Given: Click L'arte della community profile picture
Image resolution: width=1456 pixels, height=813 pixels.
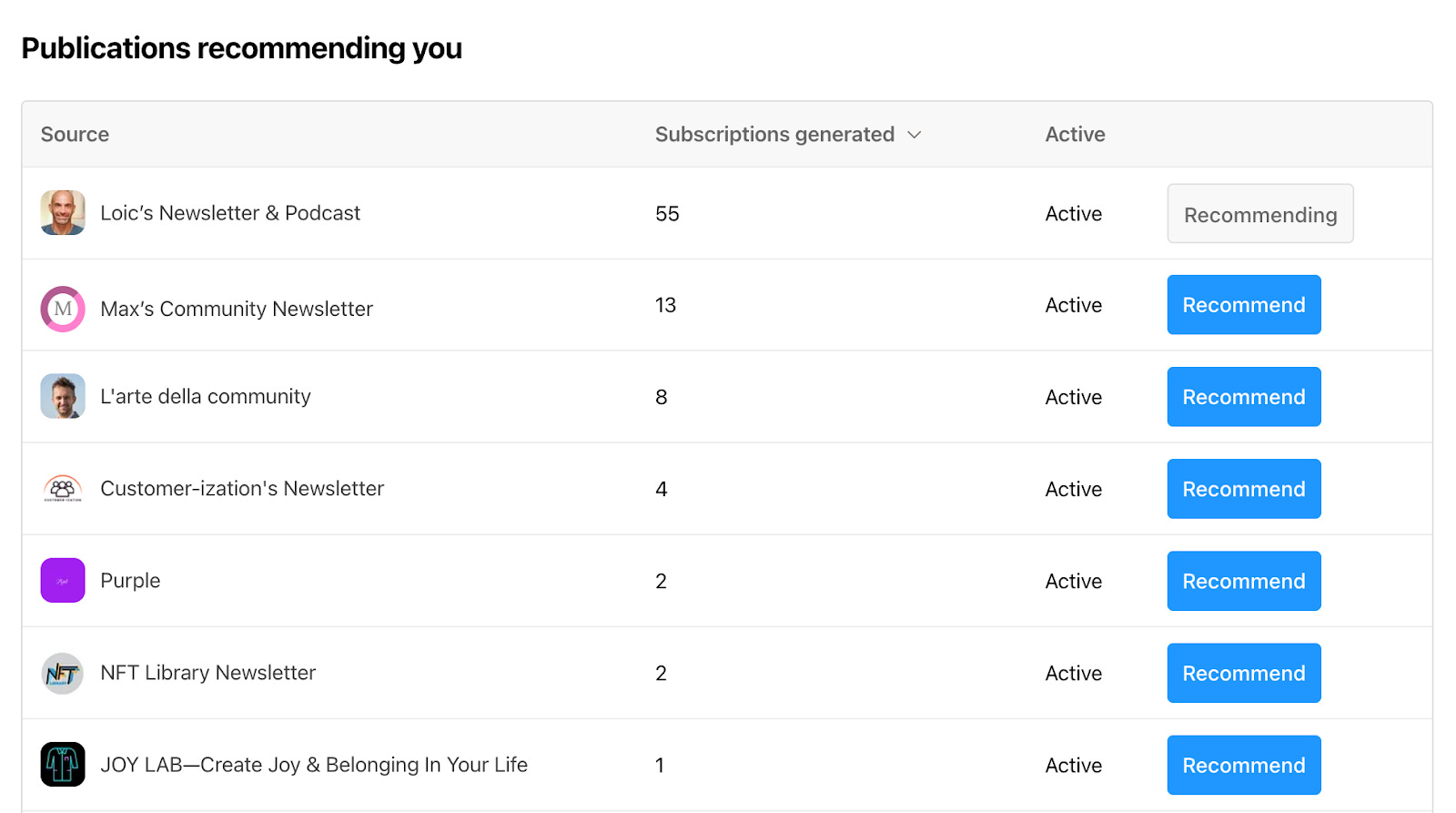Looking at the screenshot, I should pyautogui.click(x=63, y=396).
